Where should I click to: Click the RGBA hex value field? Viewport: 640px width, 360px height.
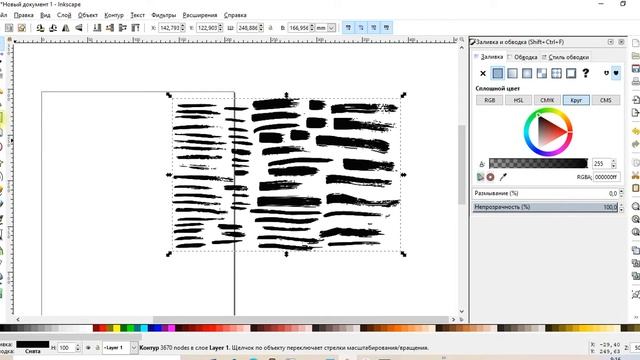607,177
